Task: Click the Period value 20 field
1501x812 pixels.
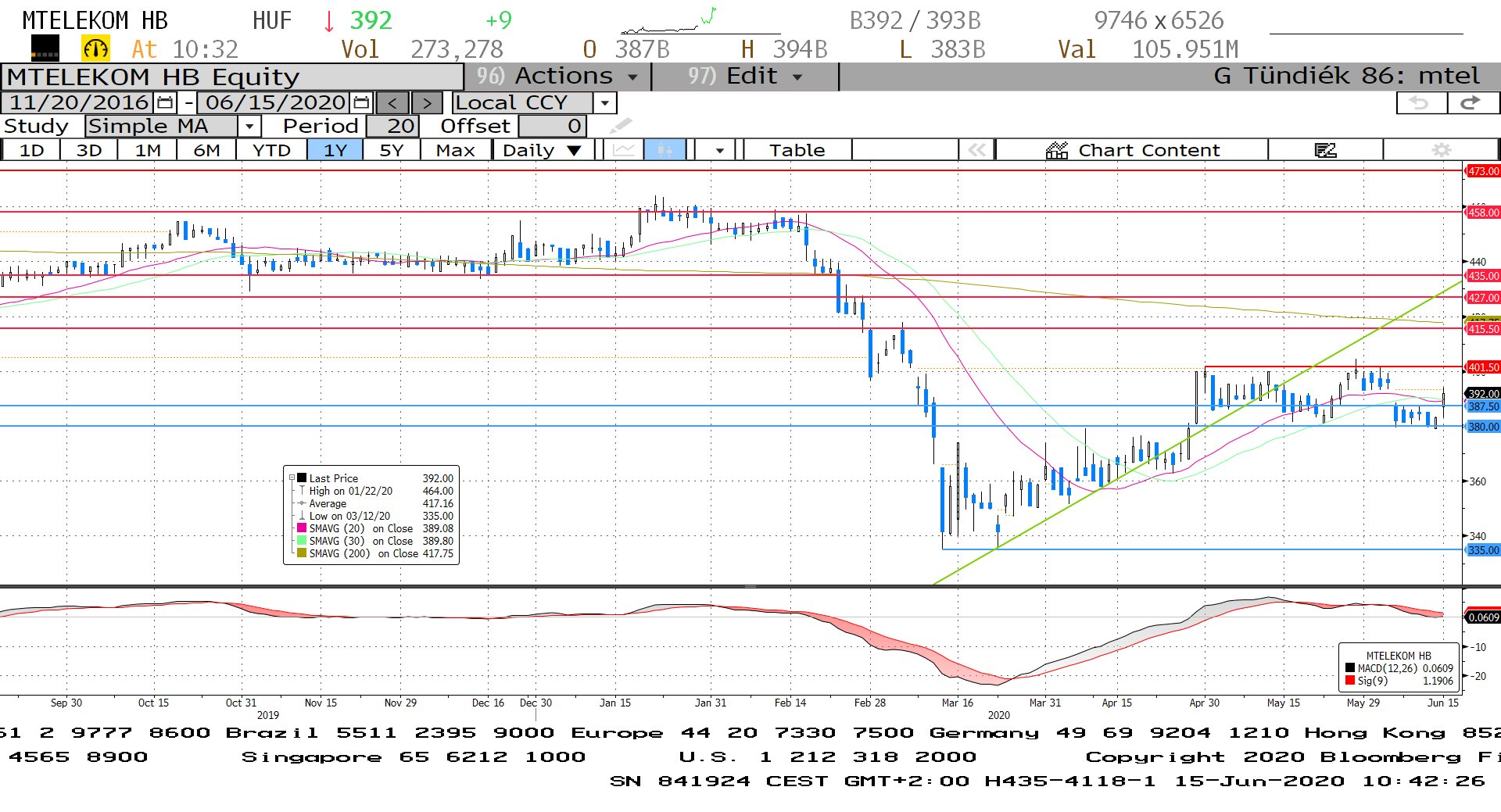Action: (393, 126)
